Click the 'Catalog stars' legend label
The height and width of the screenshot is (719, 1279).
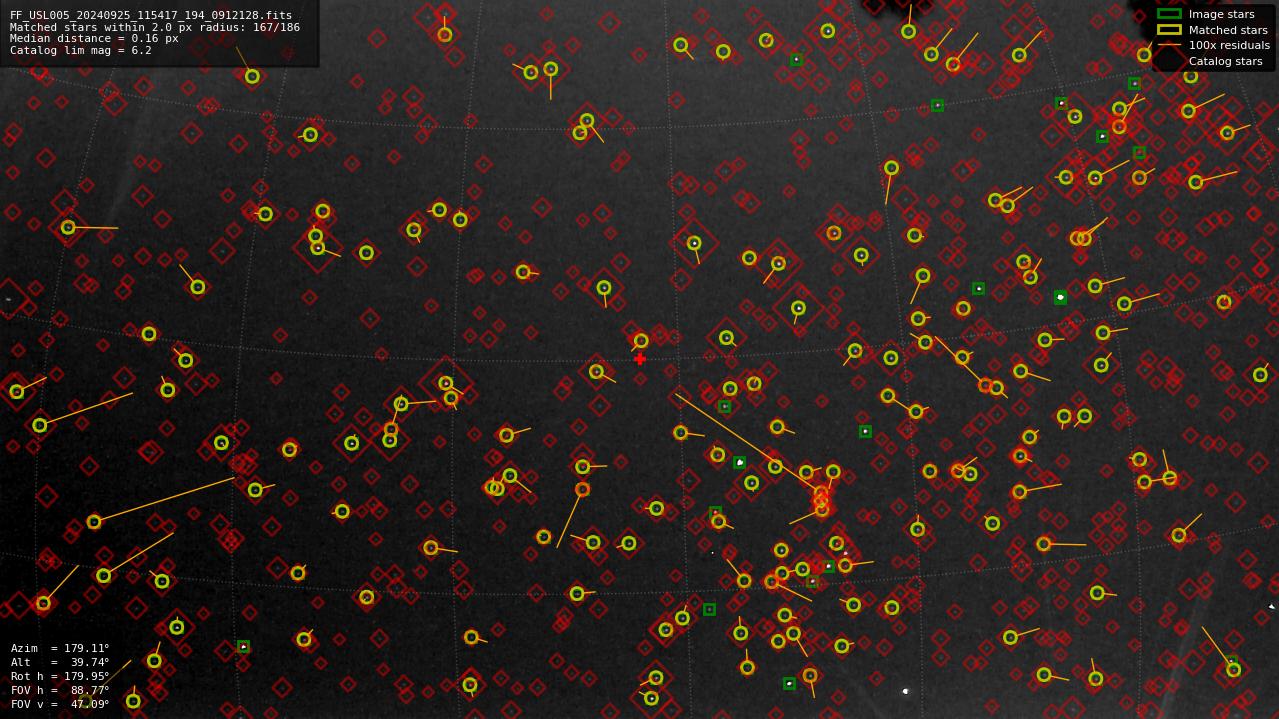coord(1225,61)
